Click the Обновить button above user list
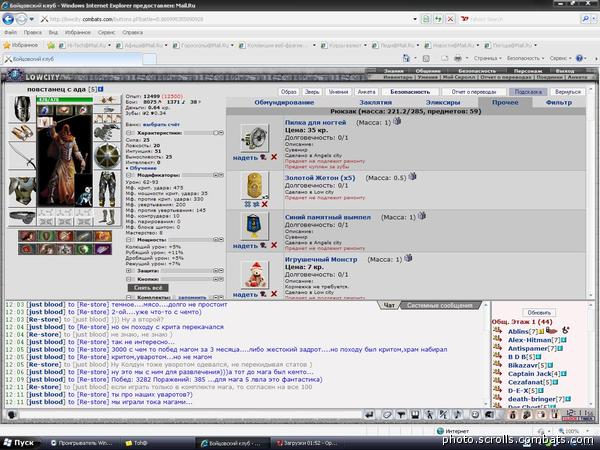This screenshot has height=450, width=600. tap(539, 313)
